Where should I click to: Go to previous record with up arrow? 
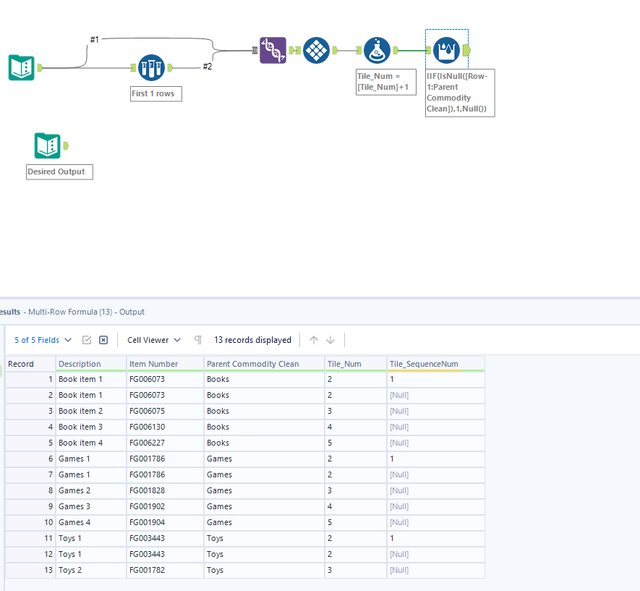click(313, 340)
